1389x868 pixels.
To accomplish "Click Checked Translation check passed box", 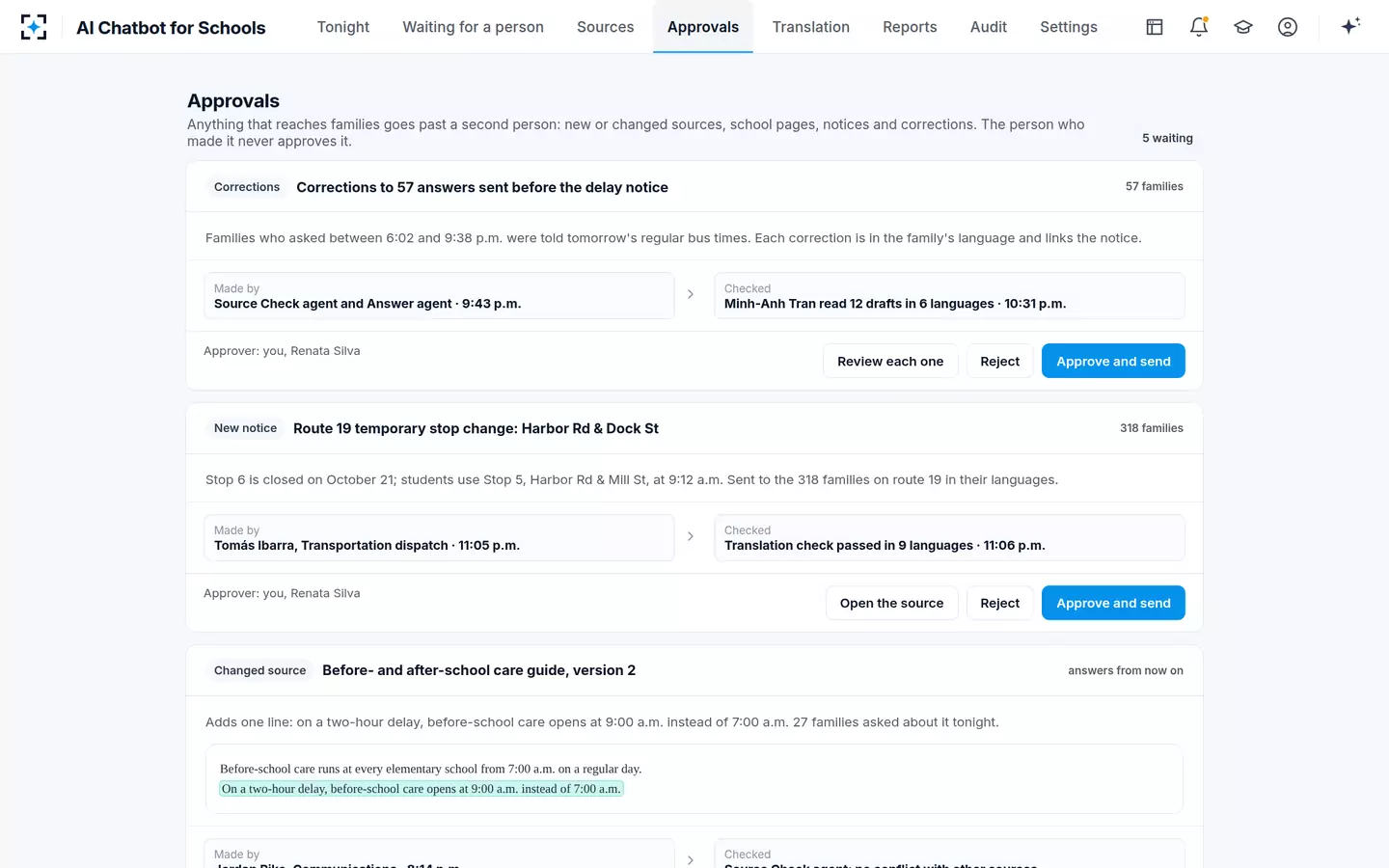I will click(x=949, y=537).
